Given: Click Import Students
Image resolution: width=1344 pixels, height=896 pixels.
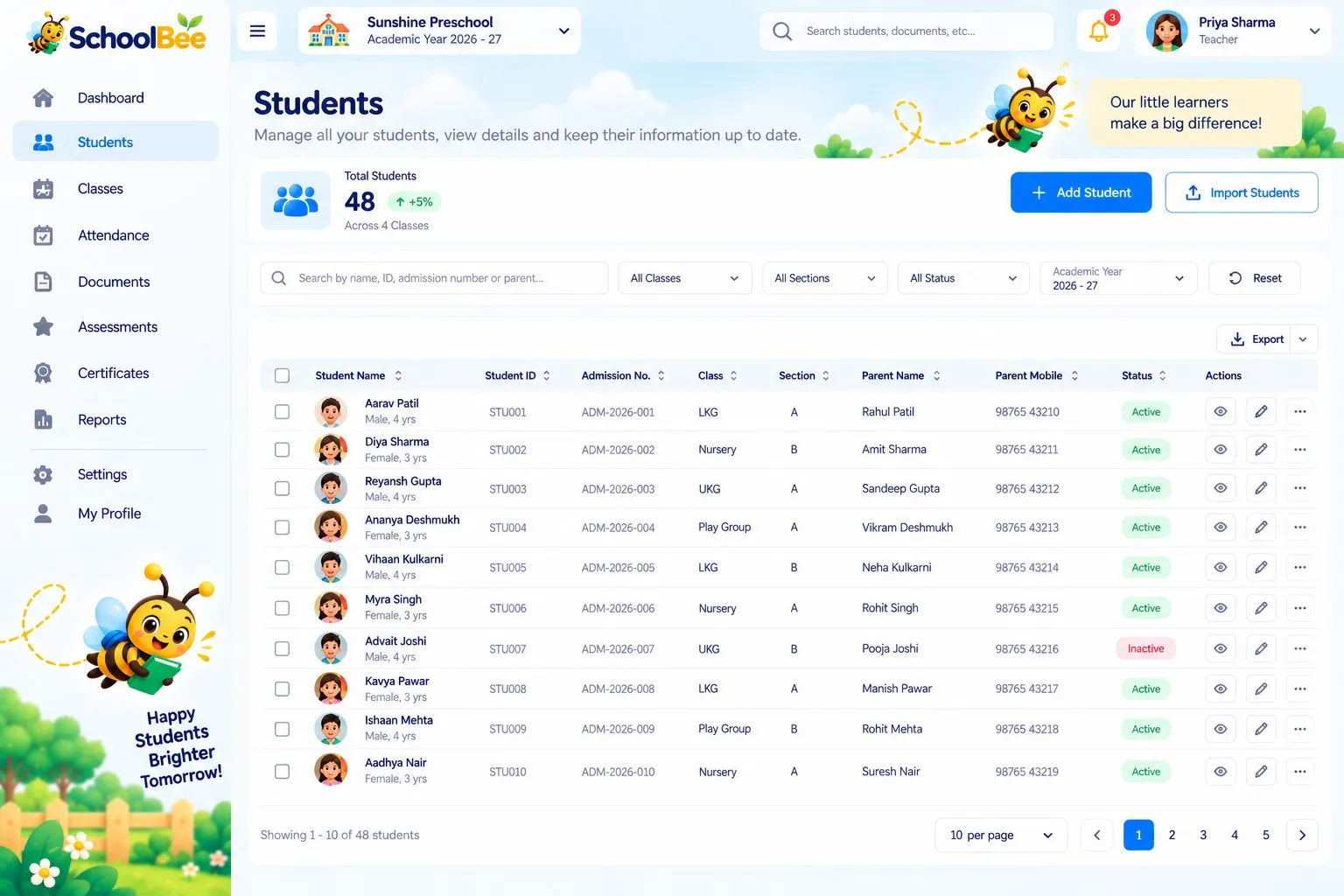Looking at the screenshot, I should pyautogui.click(x=1242, y=192).
